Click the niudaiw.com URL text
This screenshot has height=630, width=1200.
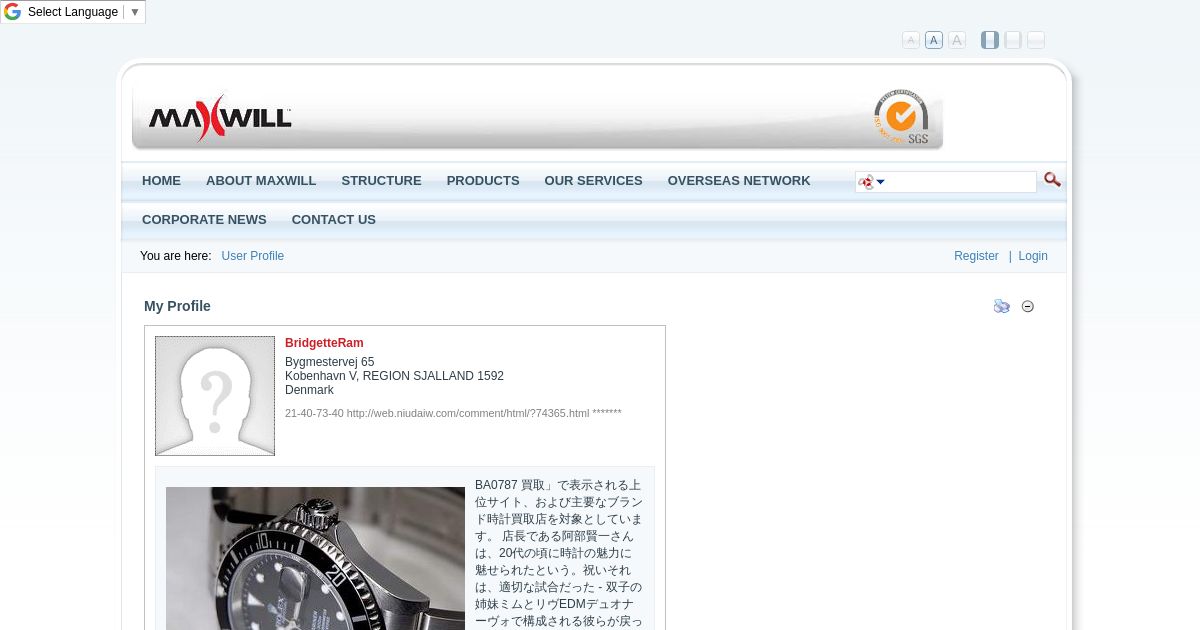pyautogui.click(x=468, y=413)
